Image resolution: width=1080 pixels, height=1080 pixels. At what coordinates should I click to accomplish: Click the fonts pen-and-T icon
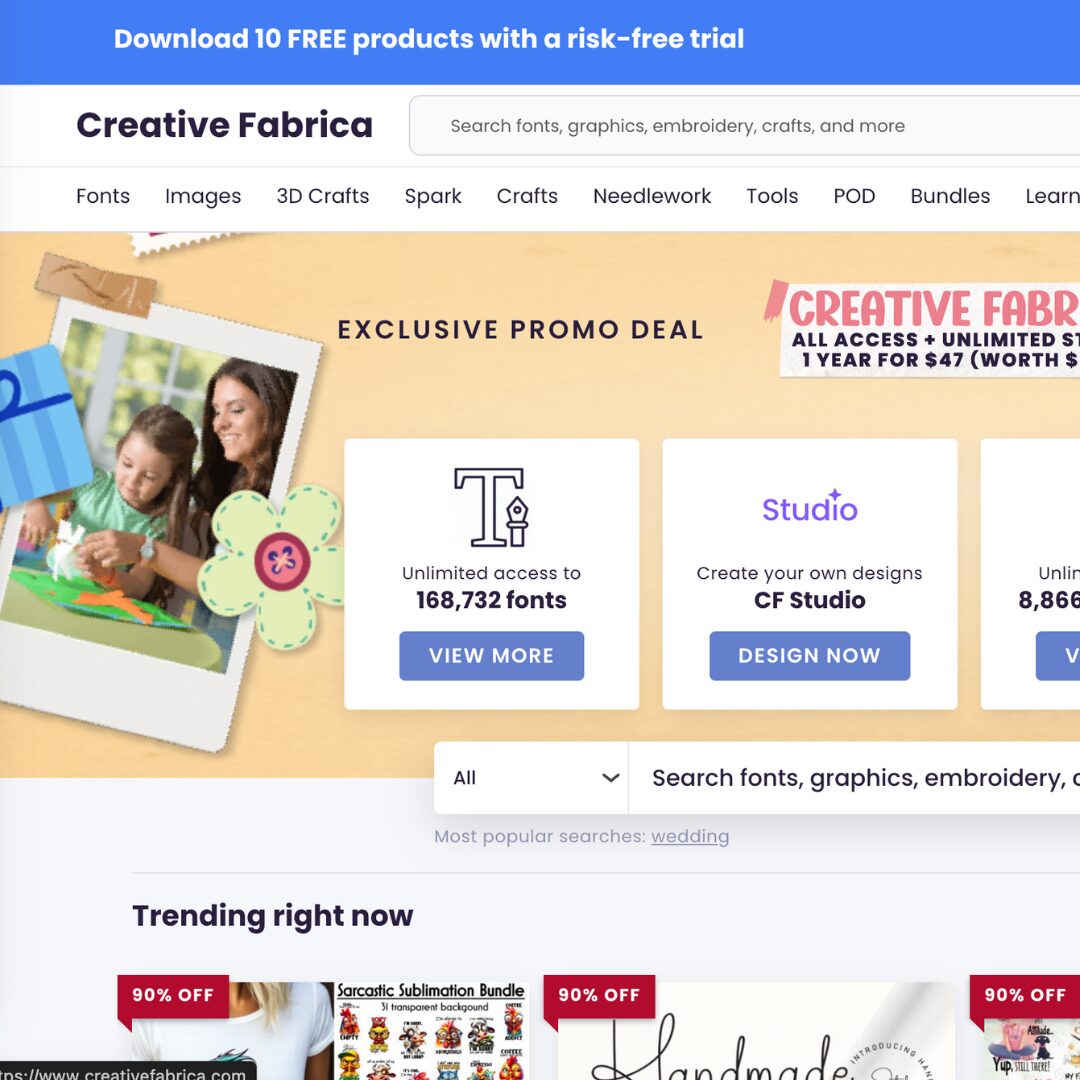[491, 508]
